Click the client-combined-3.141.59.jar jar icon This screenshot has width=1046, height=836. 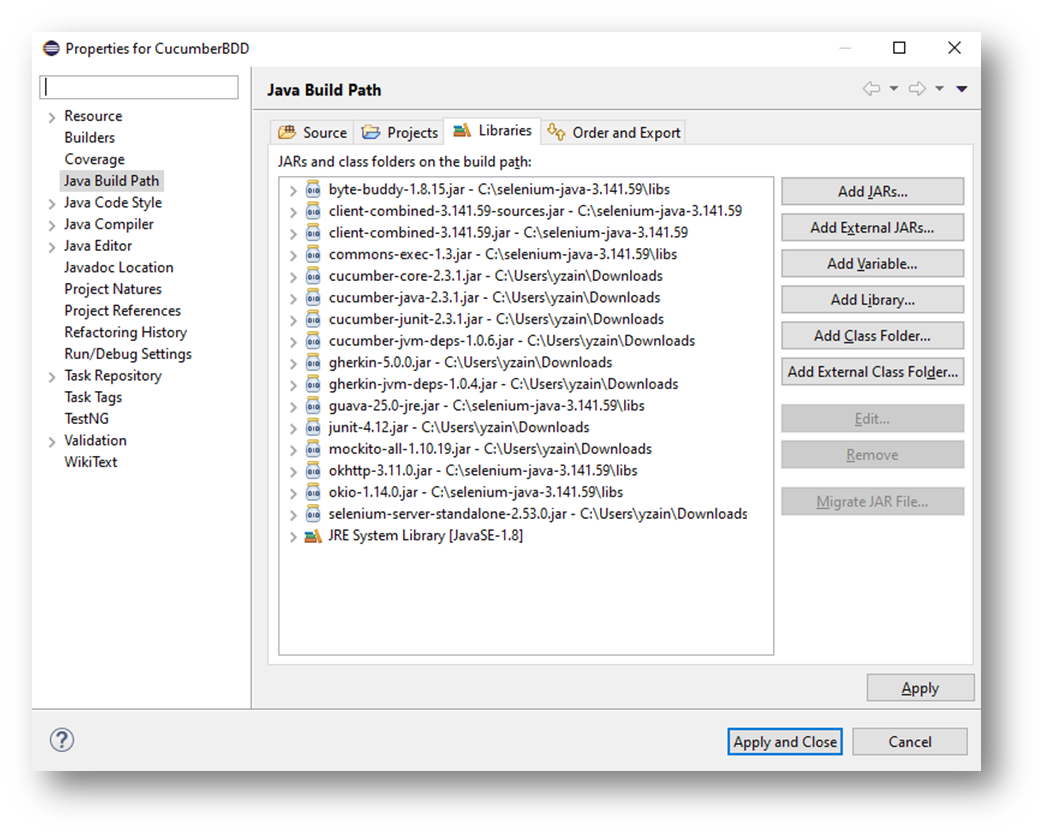pyautogui.click(x=313, y=233)
